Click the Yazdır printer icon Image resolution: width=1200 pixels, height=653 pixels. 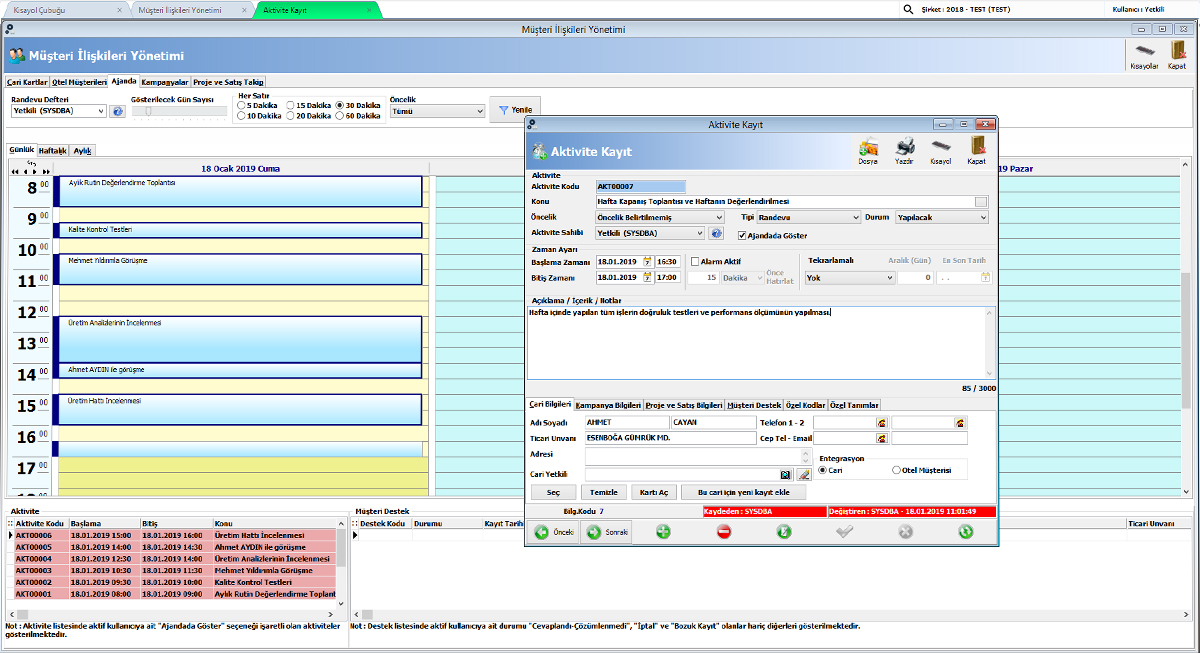904,148
